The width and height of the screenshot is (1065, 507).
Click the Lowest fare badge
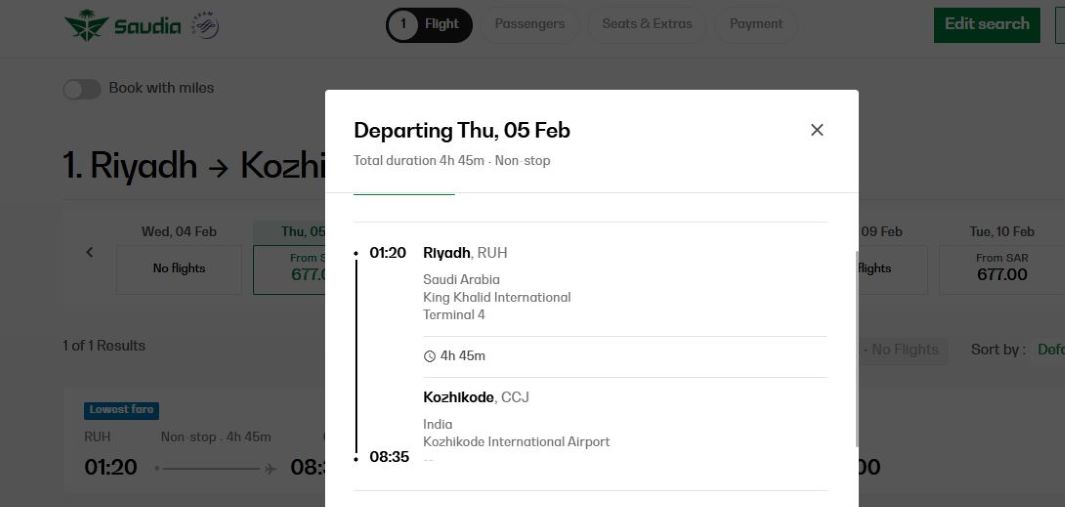tap(122, 410)
